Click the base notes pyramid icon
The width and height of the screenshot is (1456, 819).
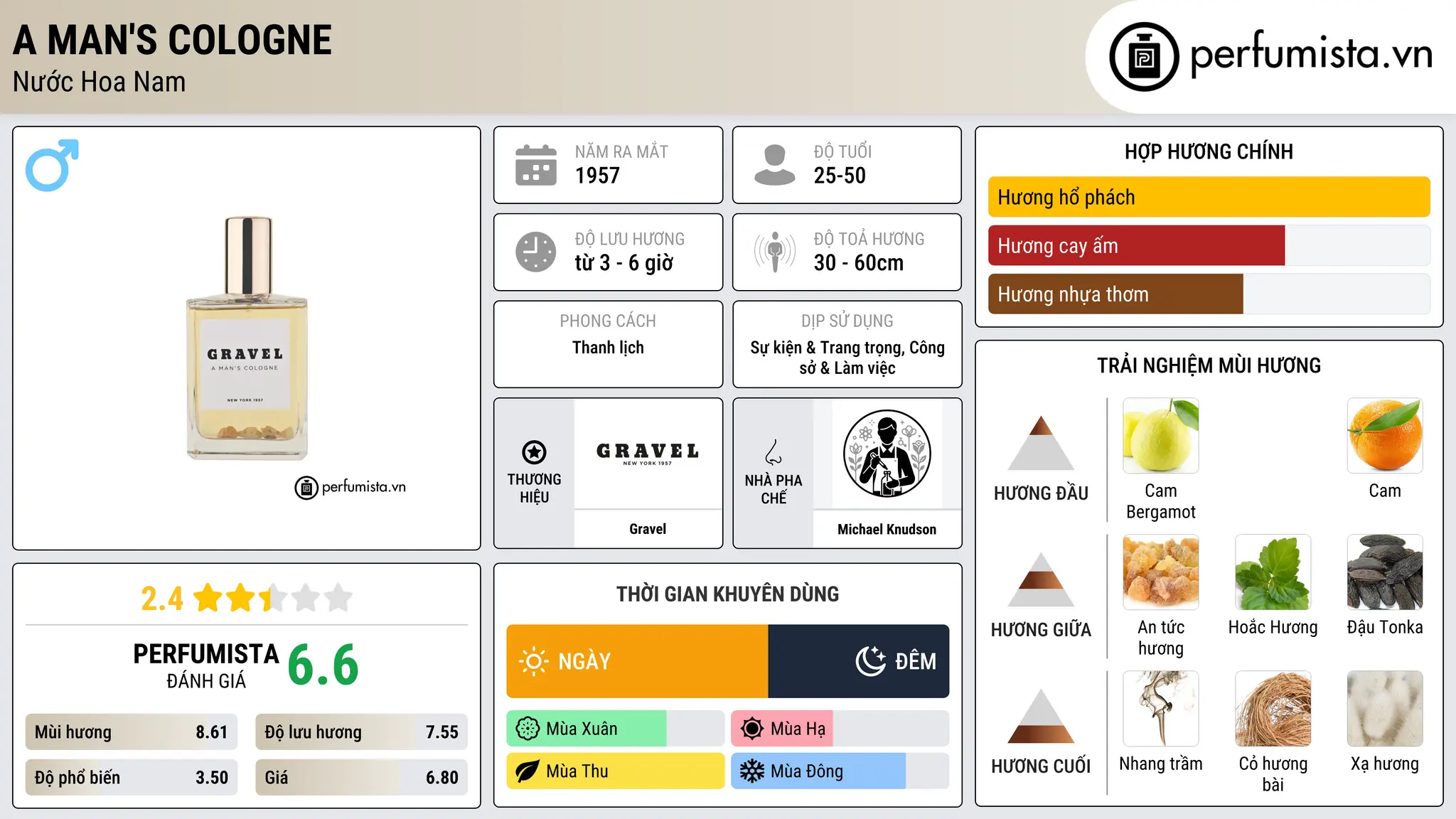tap(1041, 716)
